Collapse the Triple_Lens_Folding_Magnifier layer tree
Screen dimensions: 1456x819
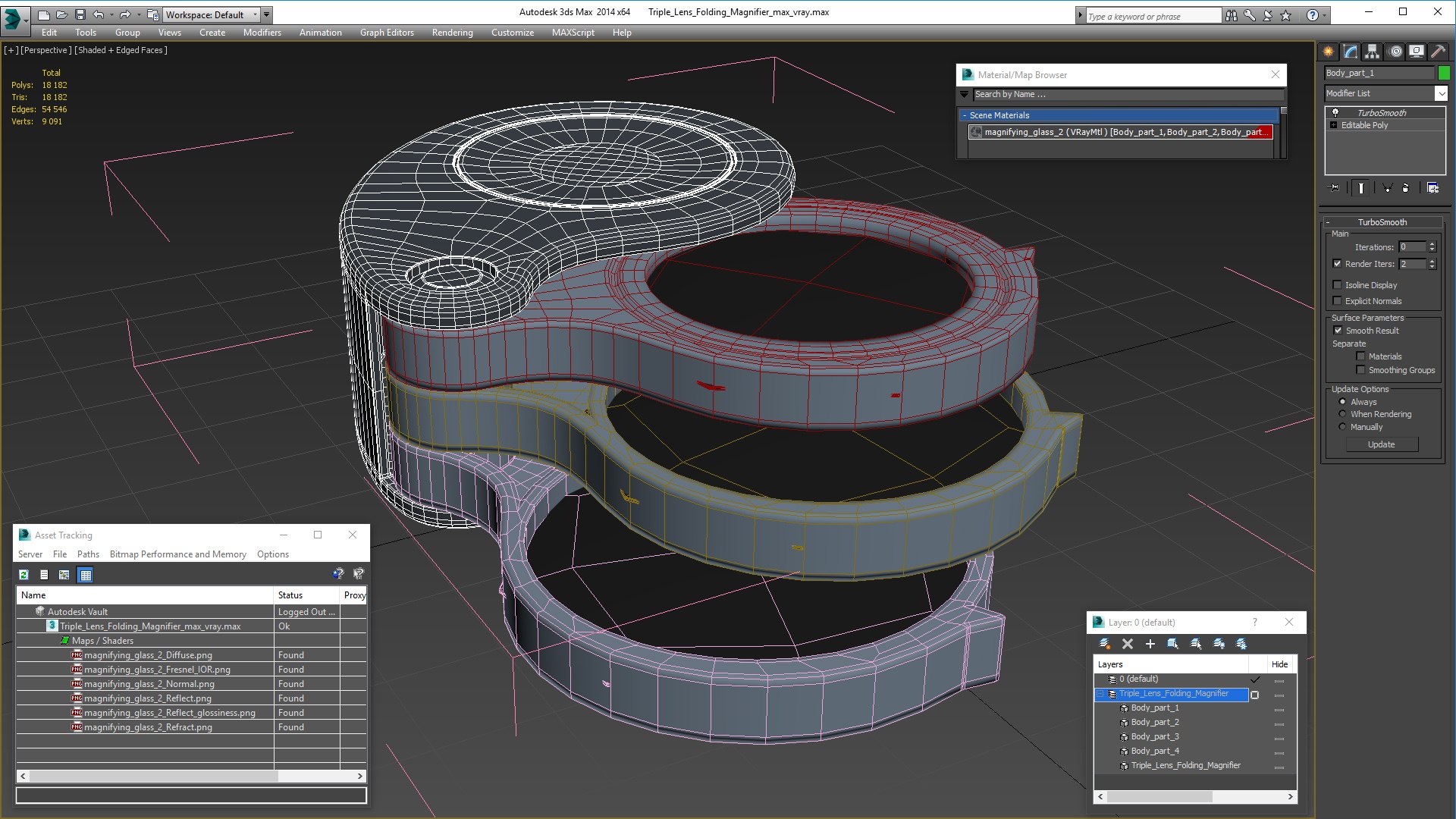(x=1100, y=694)
